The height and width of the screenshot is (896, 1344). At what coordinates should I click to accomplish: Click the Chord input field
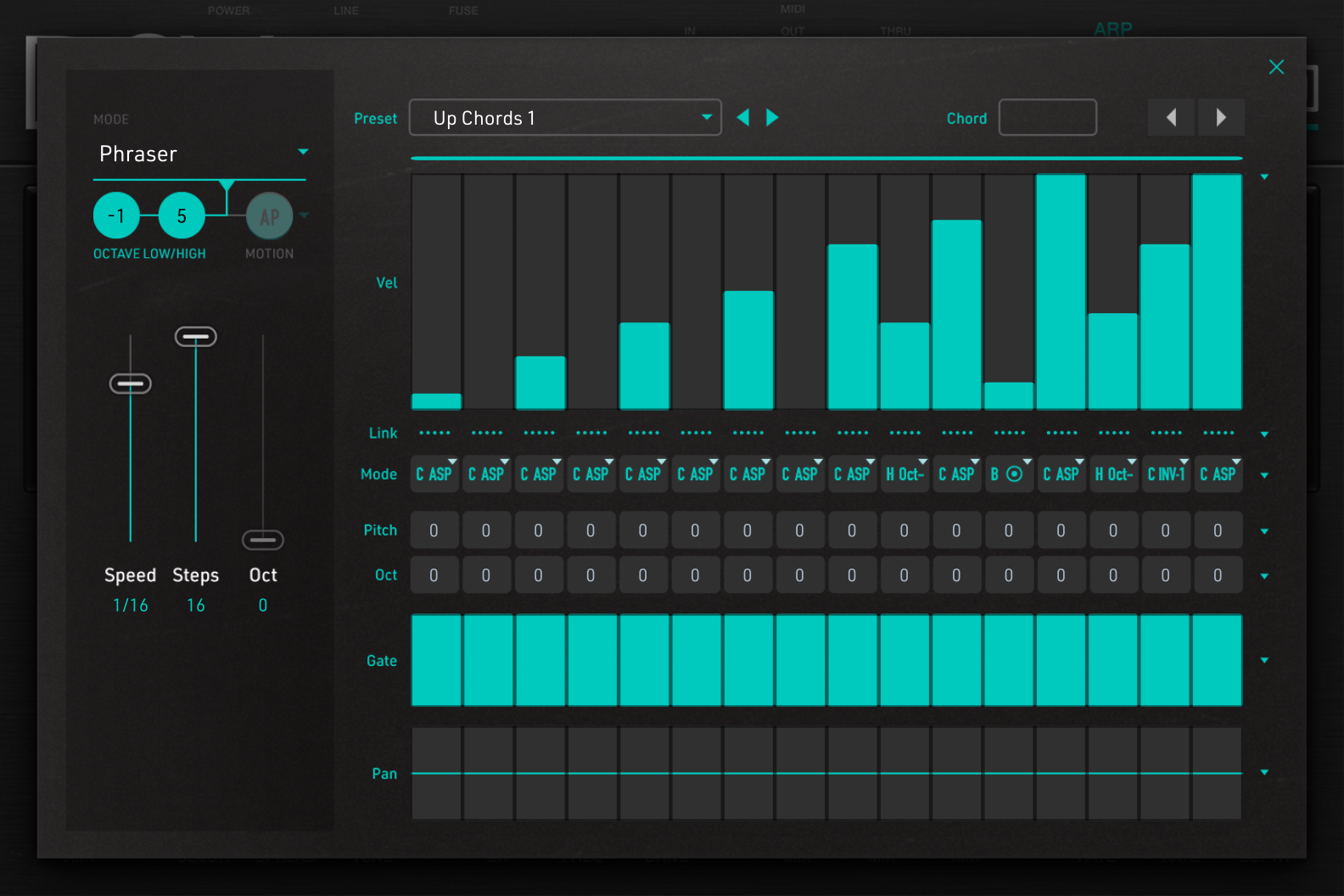[1047, 118]
